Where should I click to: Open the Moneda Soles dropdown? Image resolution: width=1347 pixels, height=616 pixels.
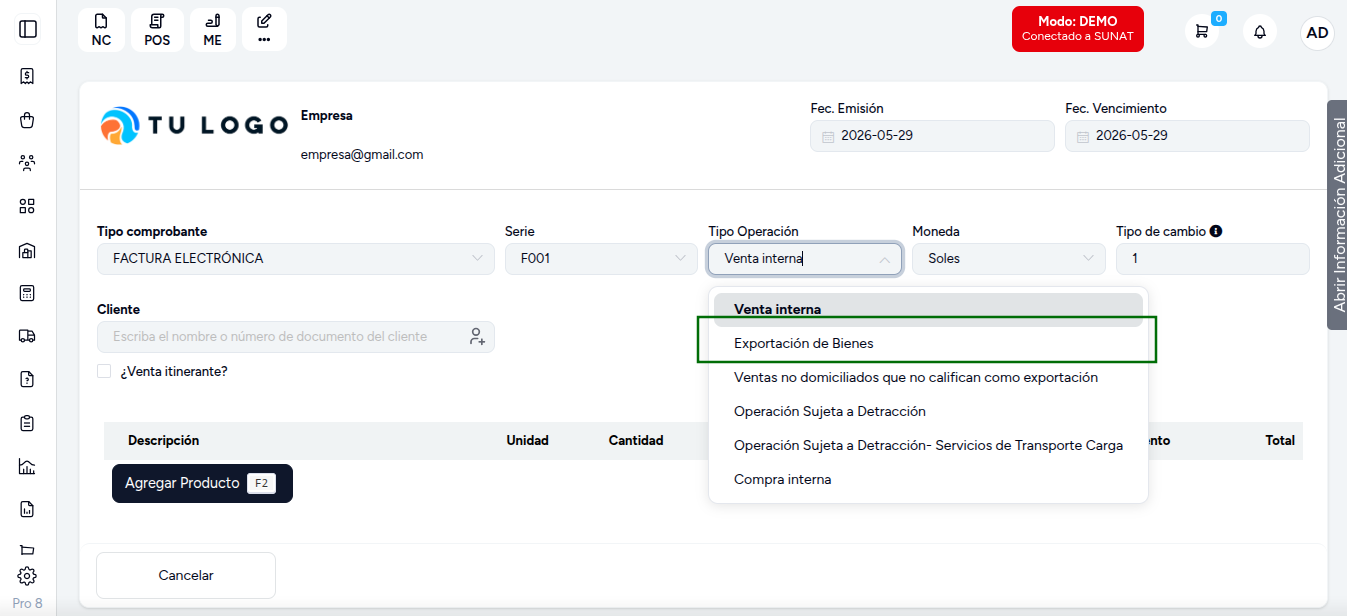[1009, 259]
